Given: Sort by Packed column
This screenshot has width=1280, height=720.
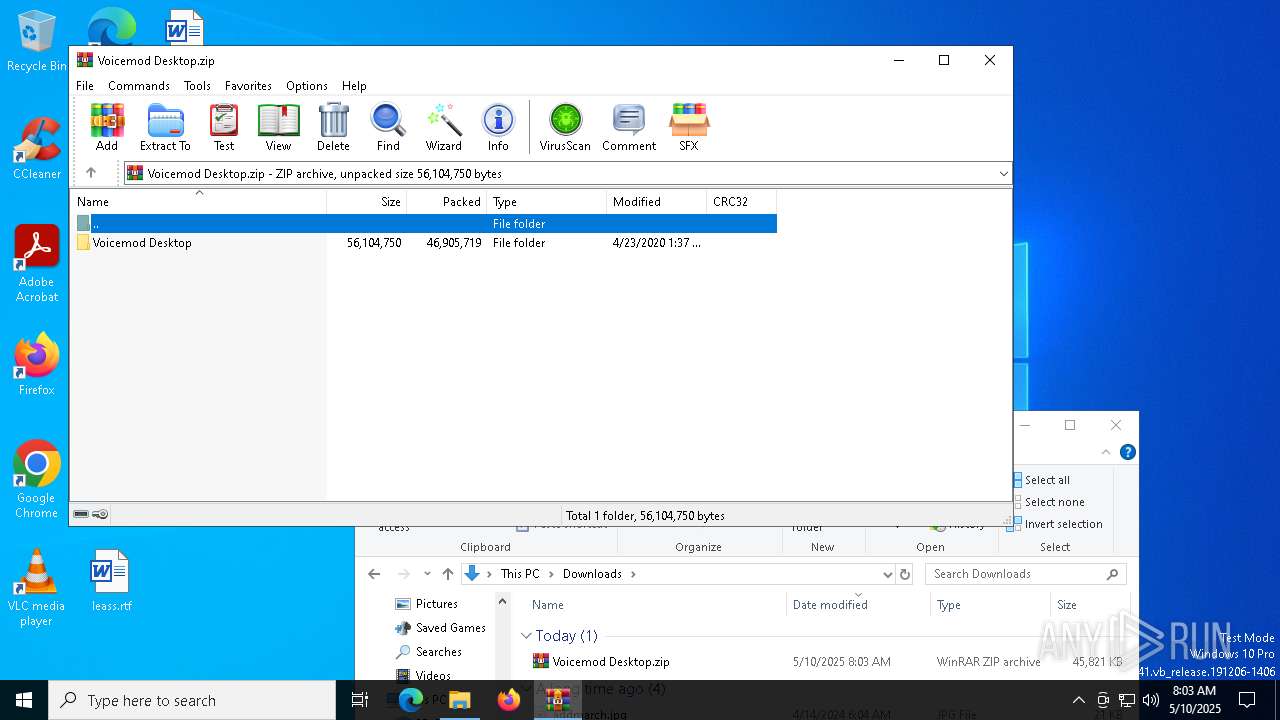Looking at the screenshot, I should 447,201.
